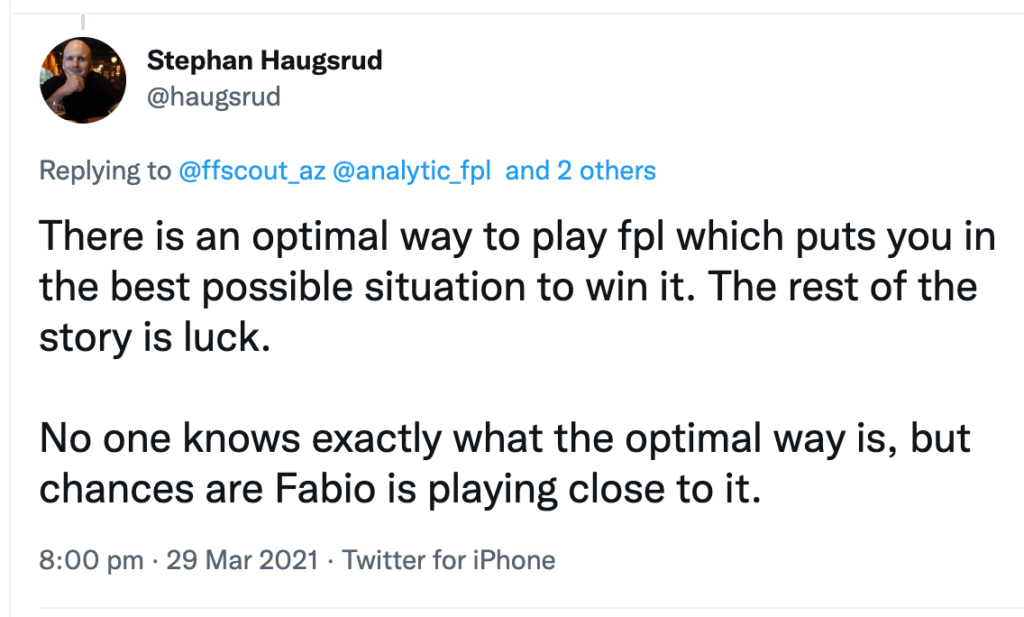
Task: Click the "Replying to" label
Action: click(x=104, y=170)
